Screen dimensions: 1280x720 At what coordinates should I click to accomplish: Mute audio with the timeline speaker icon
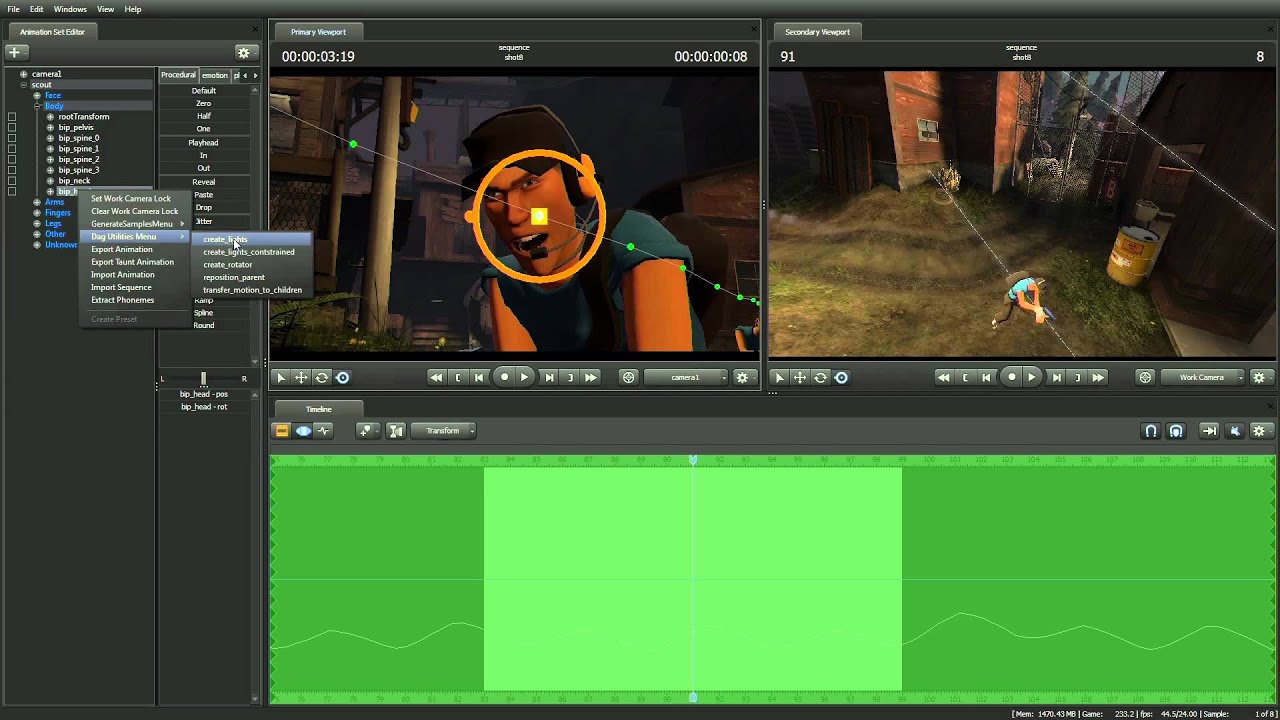(x=1235, y=431)
